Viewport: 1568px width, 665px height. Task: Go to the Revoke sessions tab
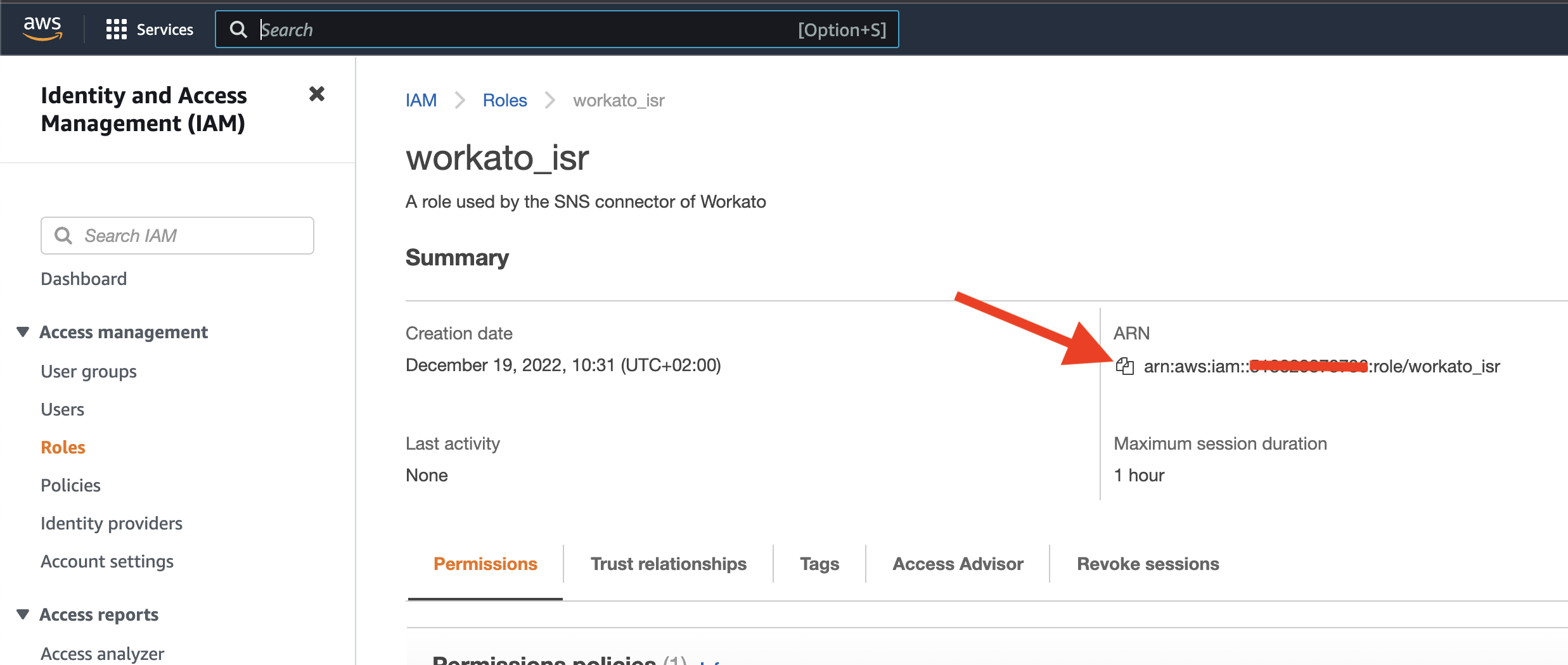pos(1147,564)
